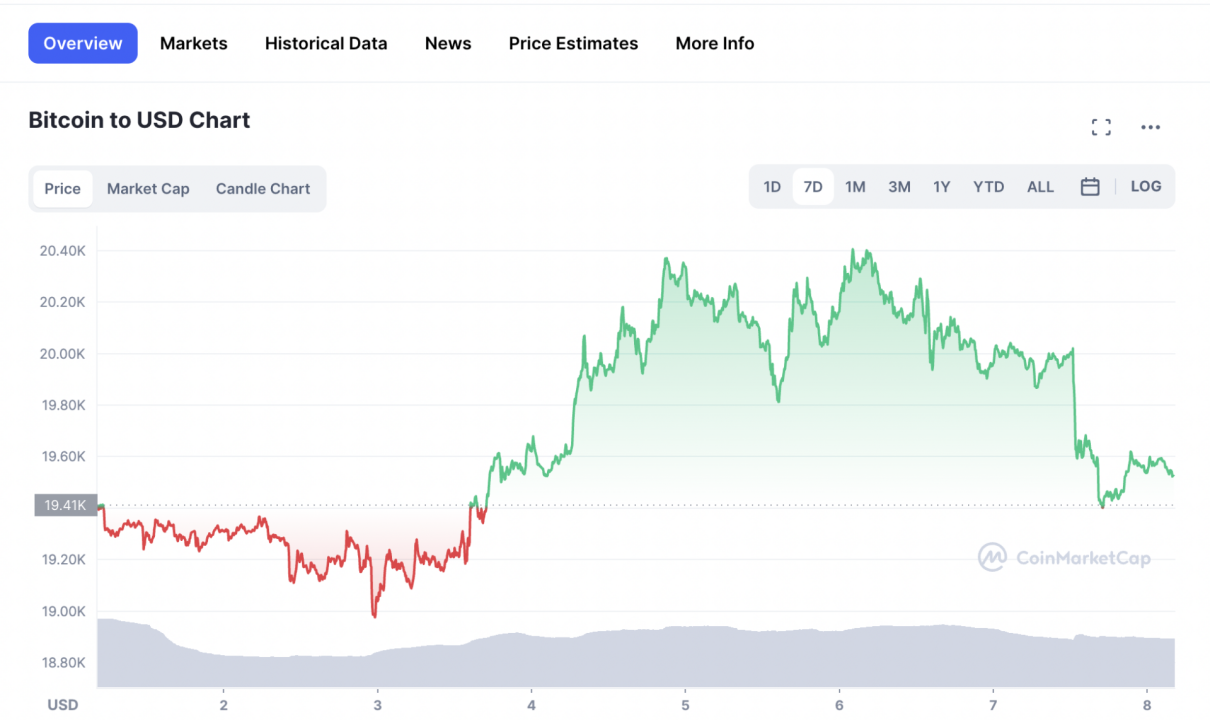Select the 1Y time range
1210x720 pixels.
click(942, 187)
